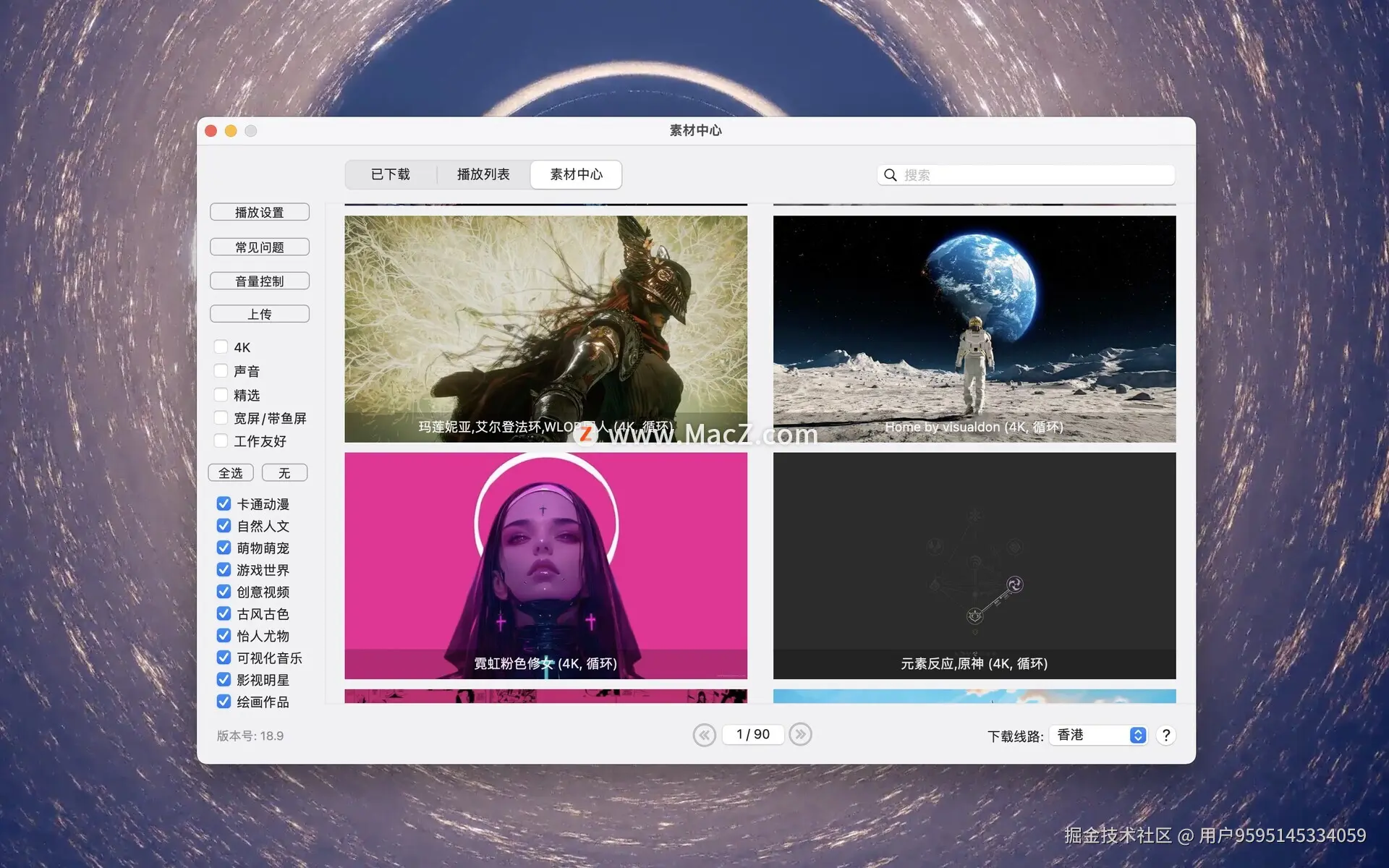The width and height of the screenshot is (1389, 868).
Task: Uncheck the 游戏世界 category
Action: [224, 570]
